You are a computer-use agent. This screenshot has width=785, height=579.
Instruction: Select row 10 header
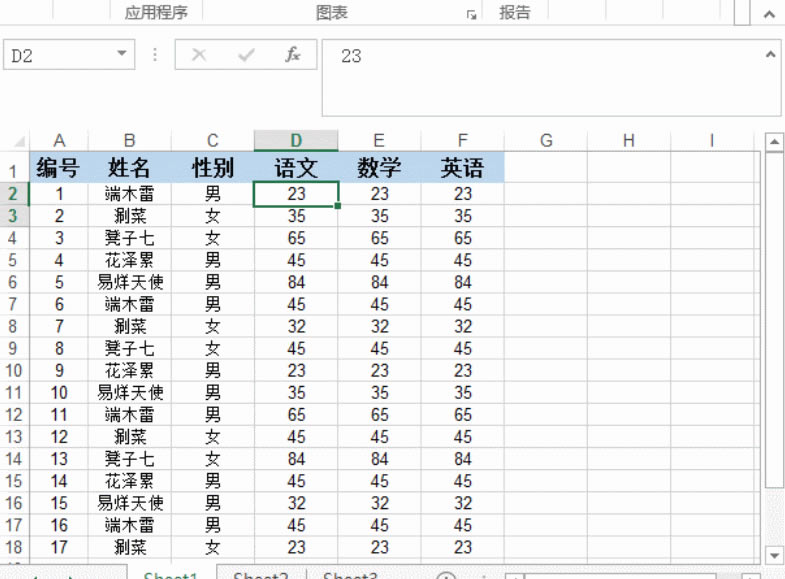[14, 371]
